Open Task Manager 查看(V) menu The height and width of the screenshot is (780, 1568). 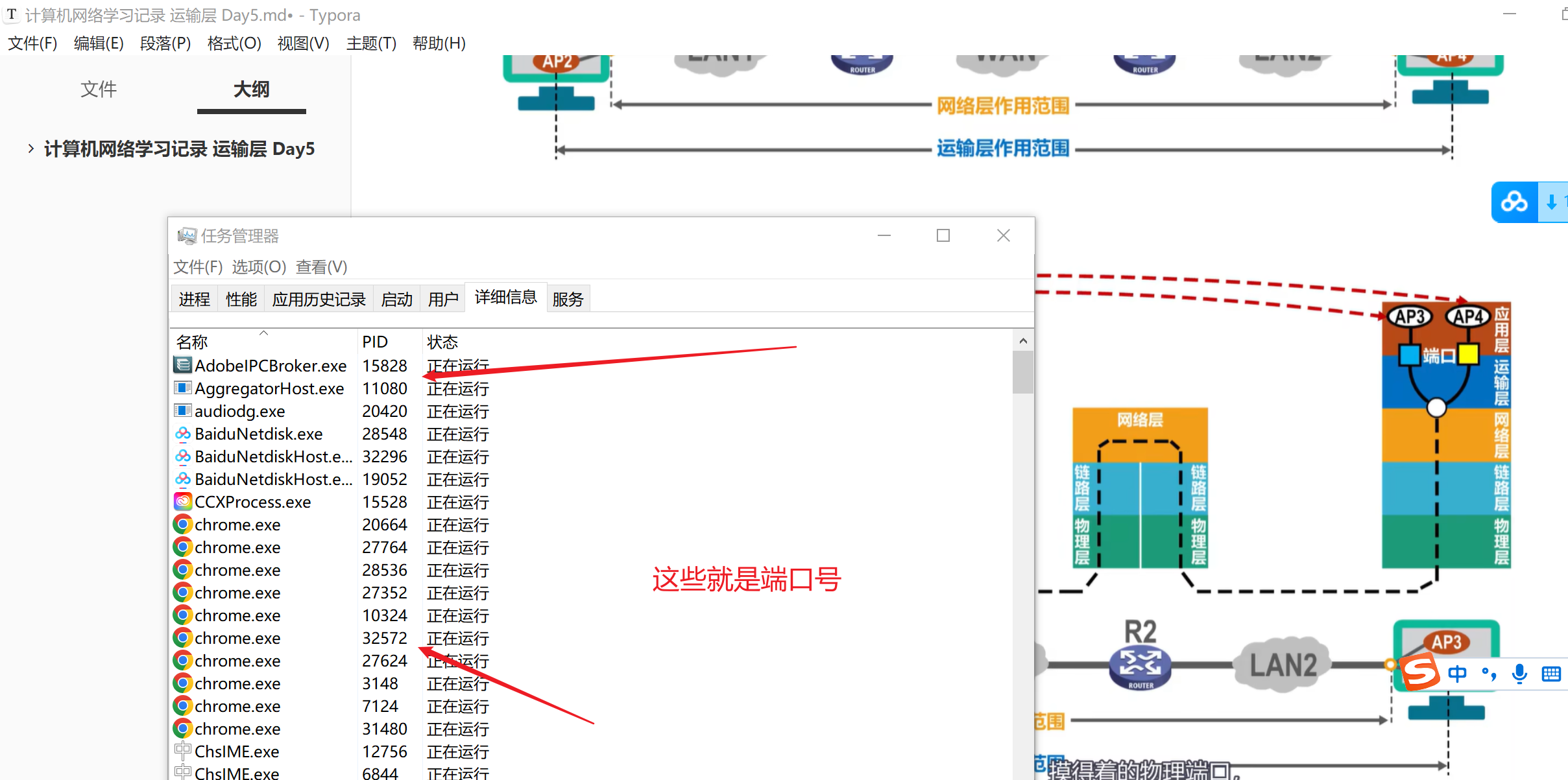pyautogui.click(x=322, y=266)
